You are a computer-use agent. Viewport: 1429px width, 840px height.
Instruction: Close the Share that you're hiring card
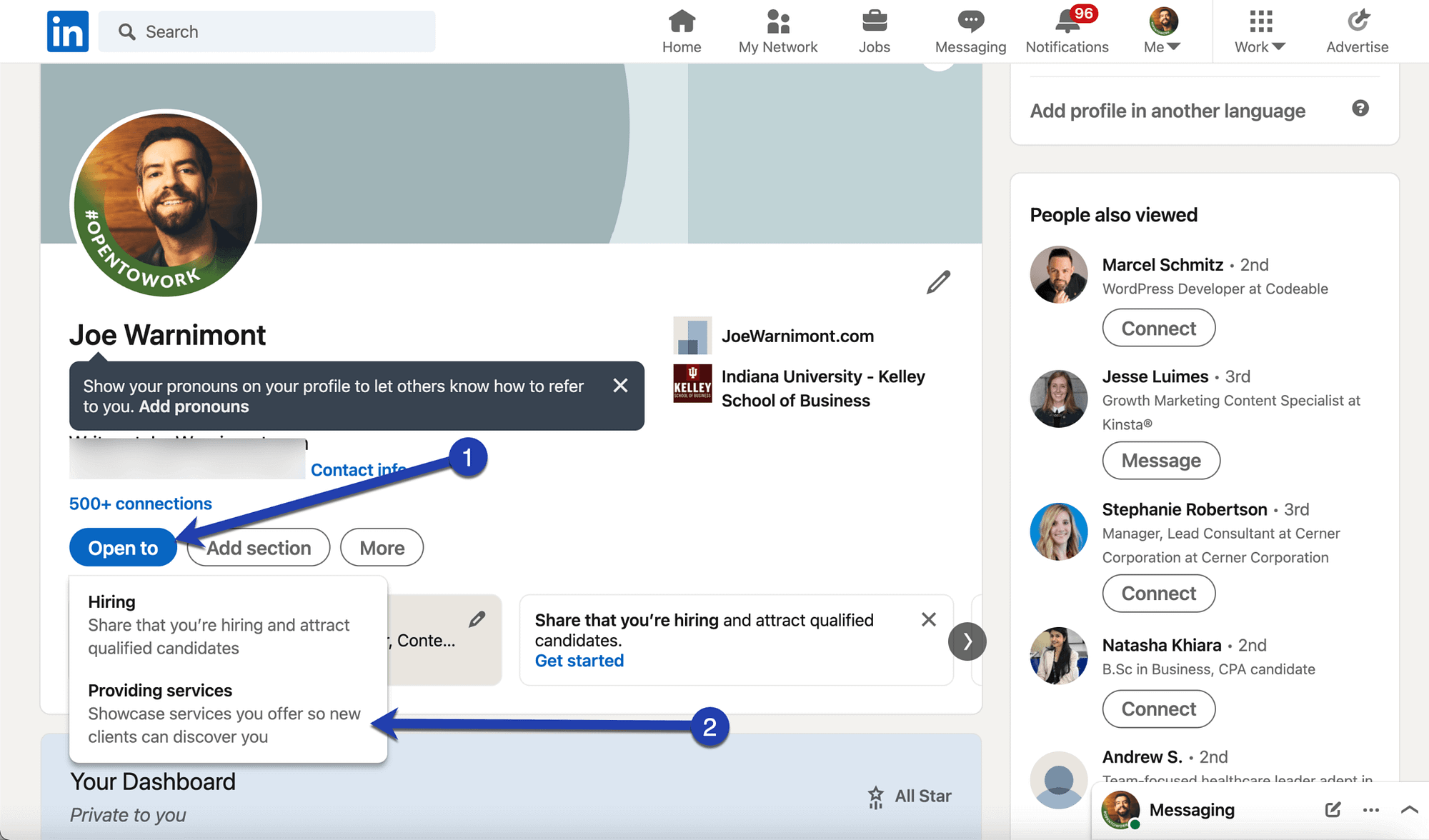[928, 619]
